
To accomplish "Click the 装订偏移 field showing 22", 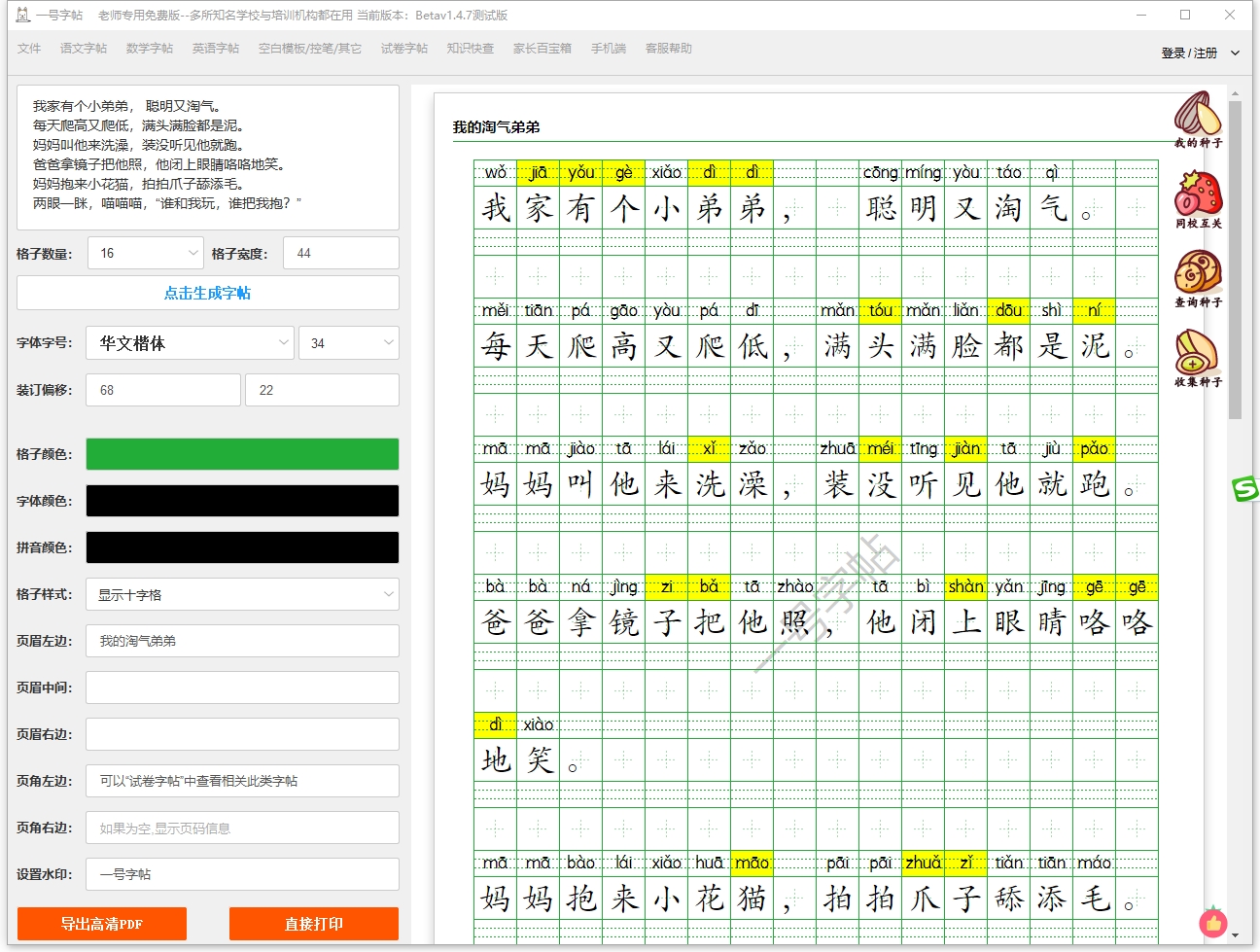I will point(323,390).
